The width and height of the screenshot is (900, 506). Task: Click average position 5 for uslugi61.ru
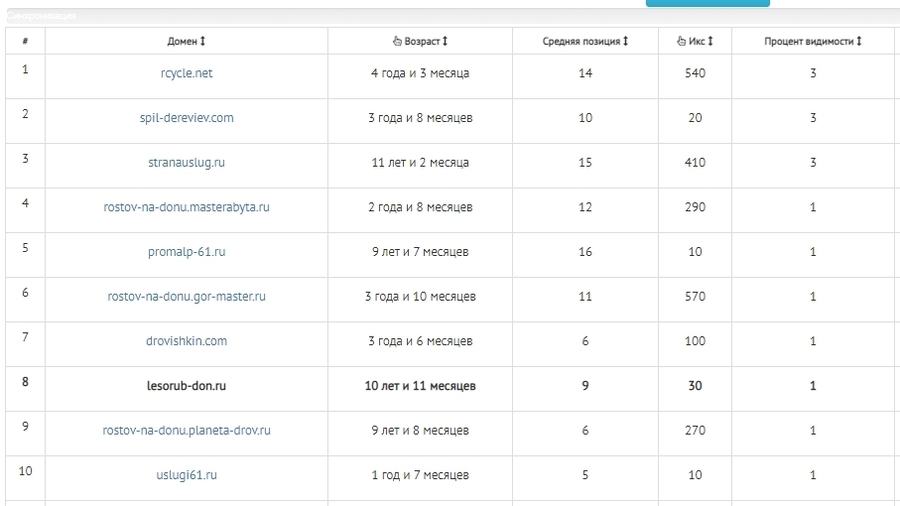click(585, 475)
